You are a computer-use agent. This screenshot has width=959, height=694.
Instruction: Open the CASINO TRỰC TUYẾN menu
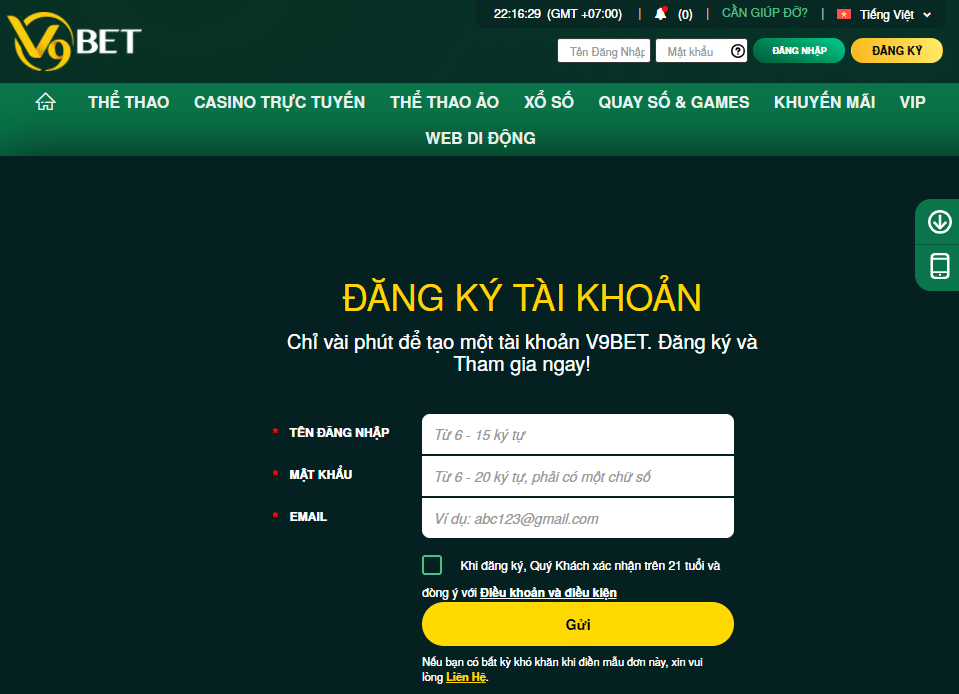point(280,102)
